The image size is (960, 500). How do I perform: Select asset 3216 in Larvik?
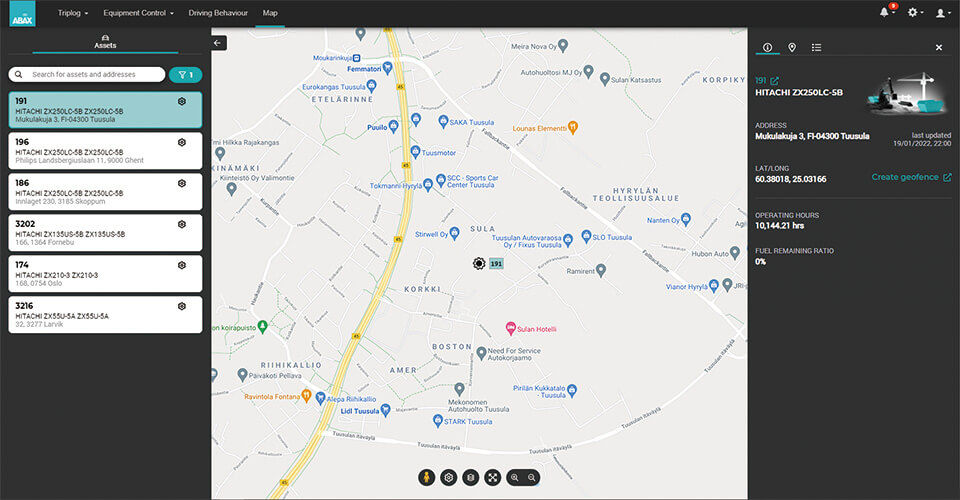click(105, 315)
